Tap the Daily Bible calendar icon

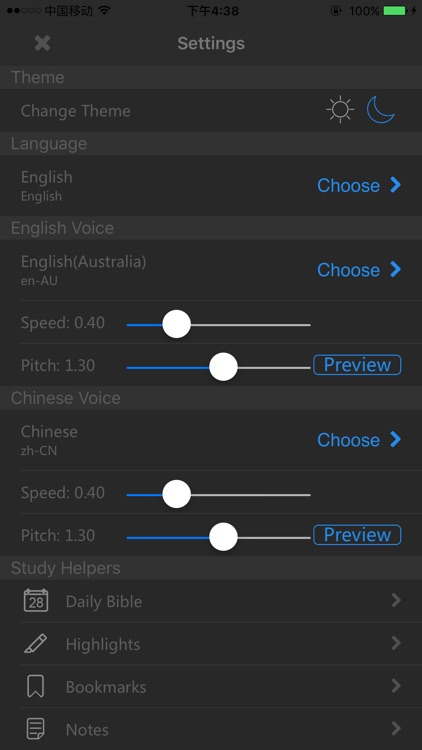click(36, 601)
